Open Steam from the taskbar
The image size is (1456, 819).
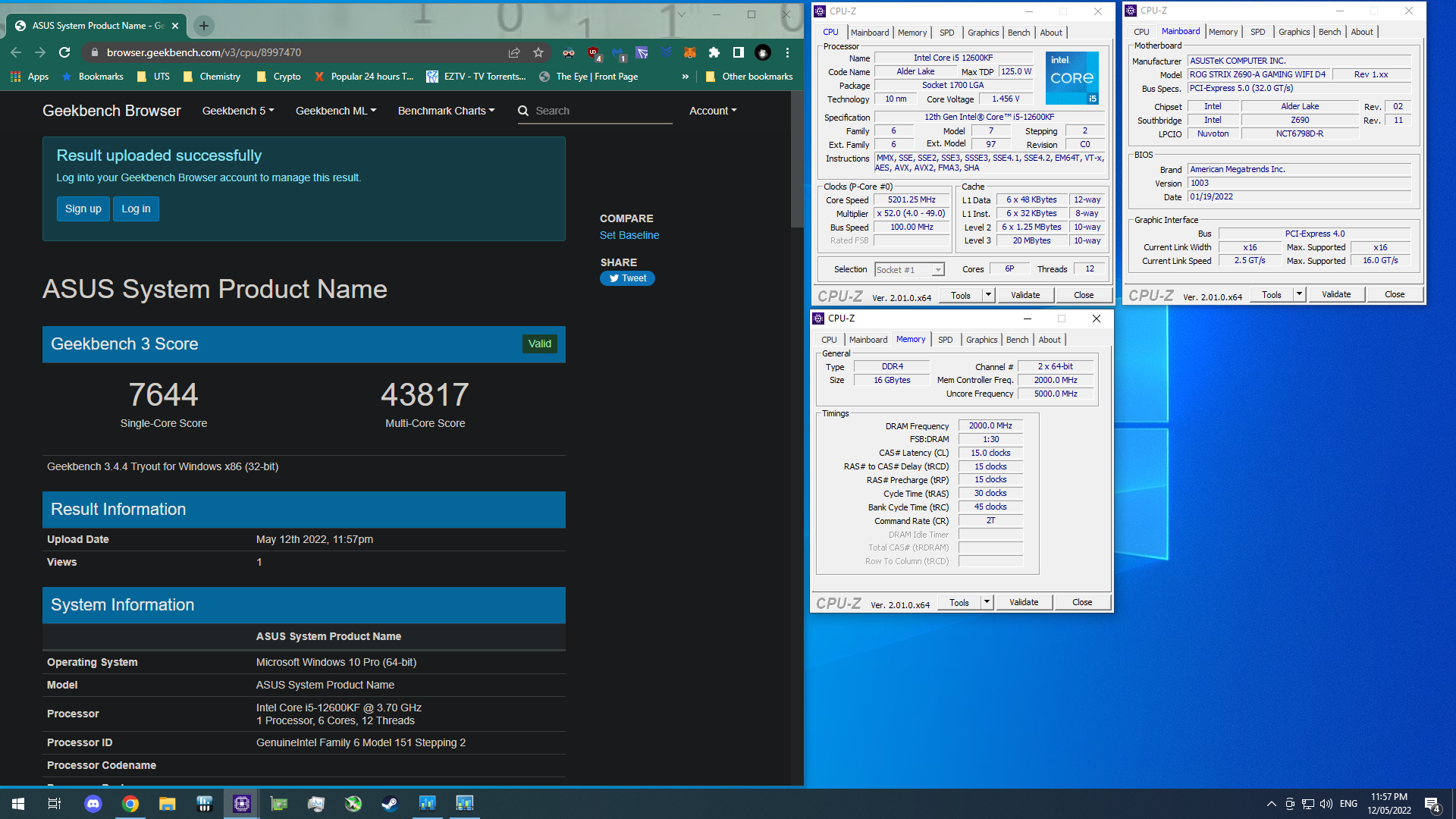(390, 804)
